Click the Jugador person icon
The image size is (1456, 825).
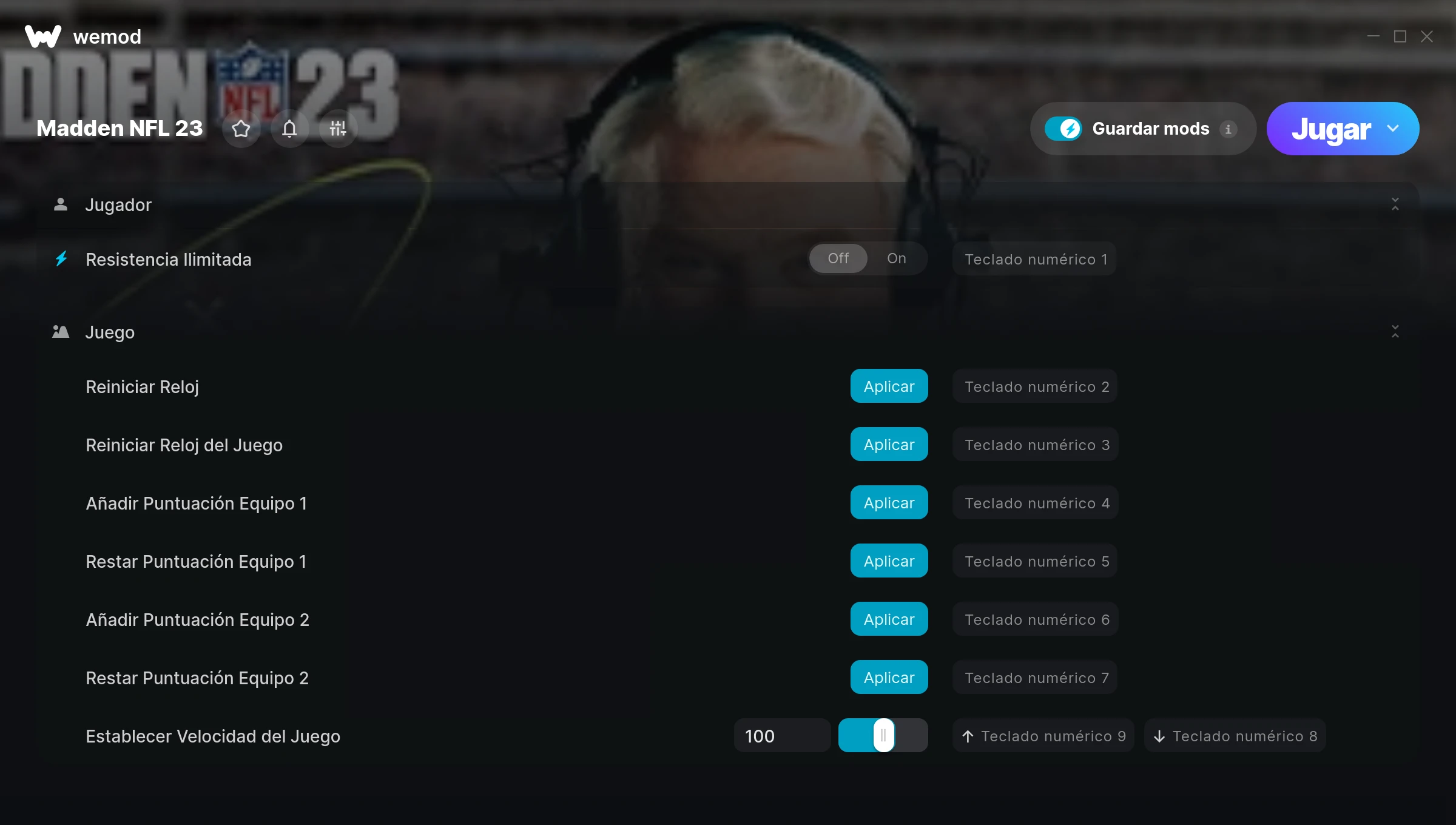(x=61, y=204)
